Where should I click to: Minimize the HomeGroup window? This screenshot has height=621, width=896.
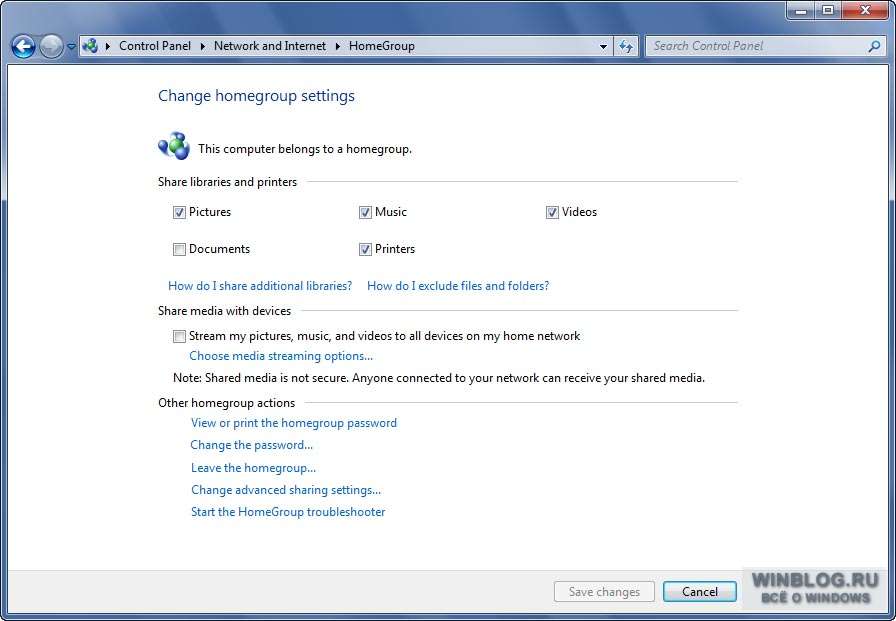(x=801, y=10)
